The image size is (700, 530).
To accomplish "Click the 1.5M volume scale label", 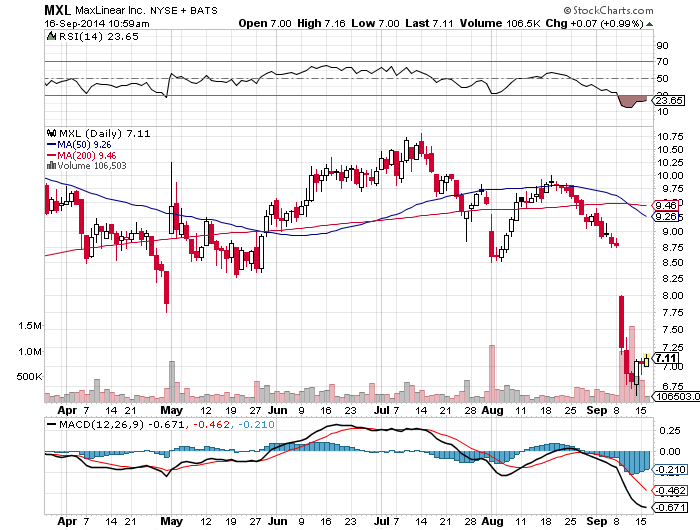I will coord(29,326).
